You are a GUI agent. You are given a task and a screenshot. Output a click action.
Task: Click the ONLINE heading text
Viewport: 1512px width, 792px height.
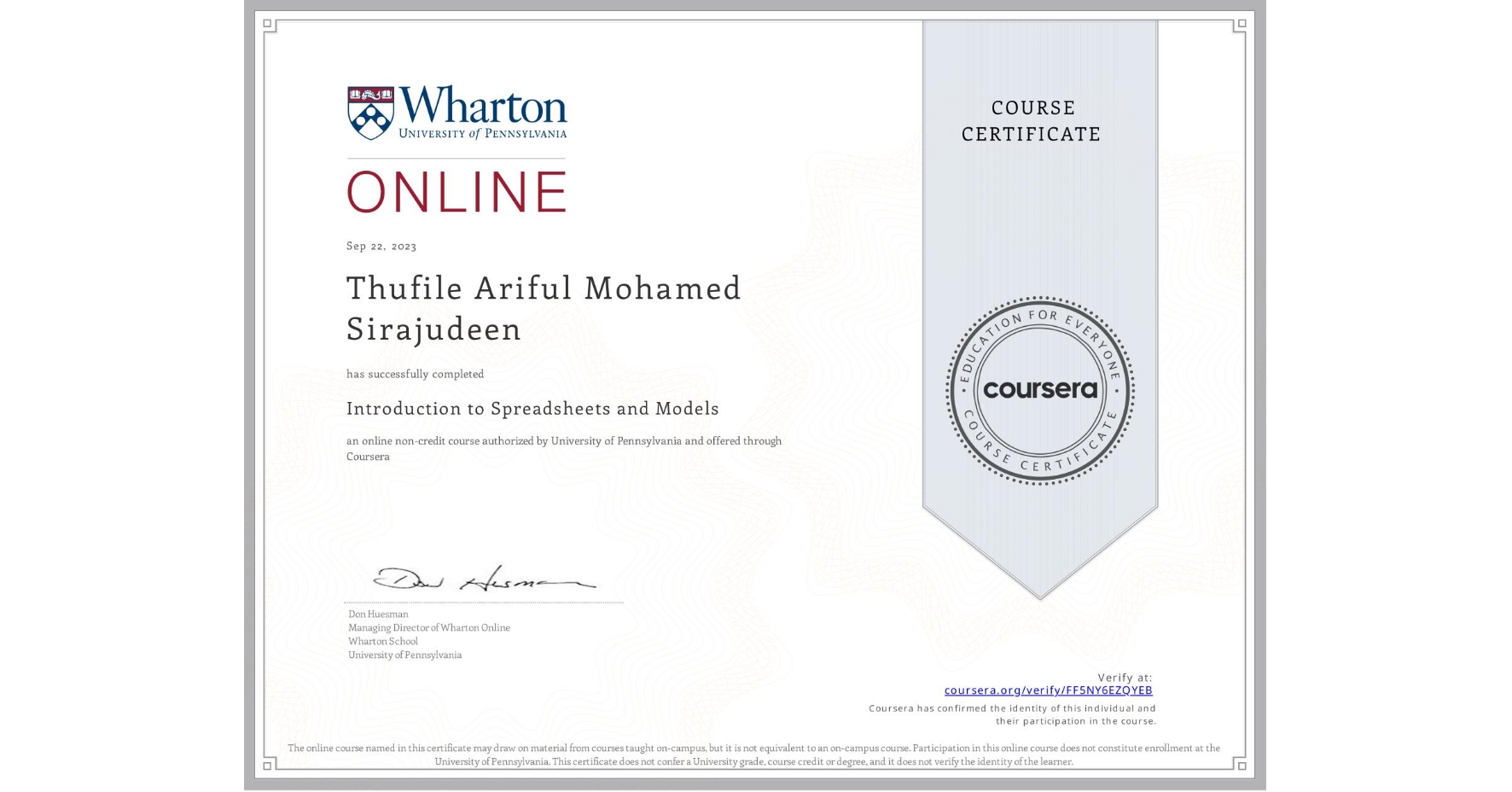457,190
